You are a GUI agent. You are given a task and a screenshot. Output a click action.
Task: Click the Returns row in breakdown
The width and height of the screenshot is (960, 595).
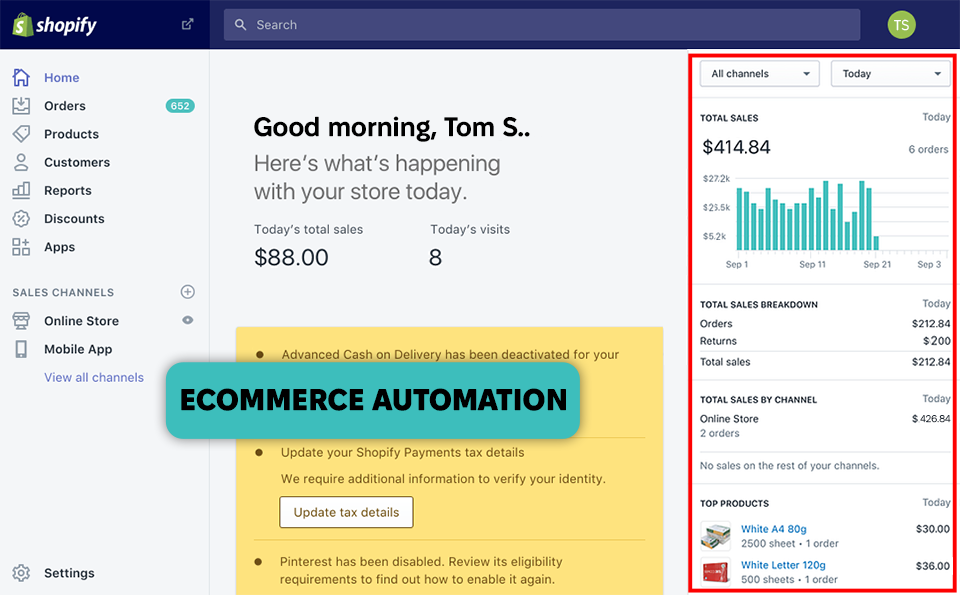click(825, 341)
